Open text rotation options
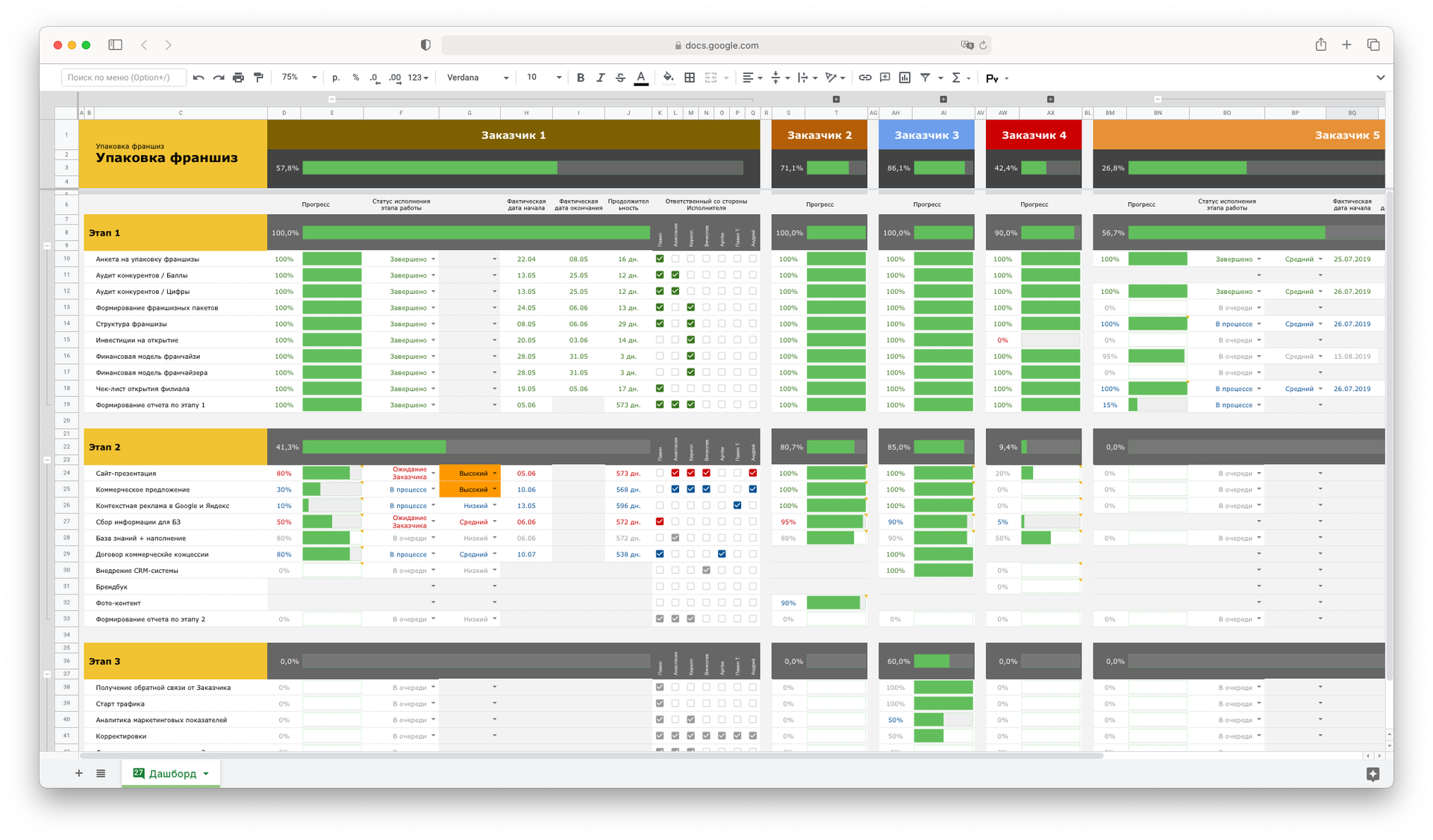Image resolution: width=1433 pixels, height=840 pixels. [835, 78]
